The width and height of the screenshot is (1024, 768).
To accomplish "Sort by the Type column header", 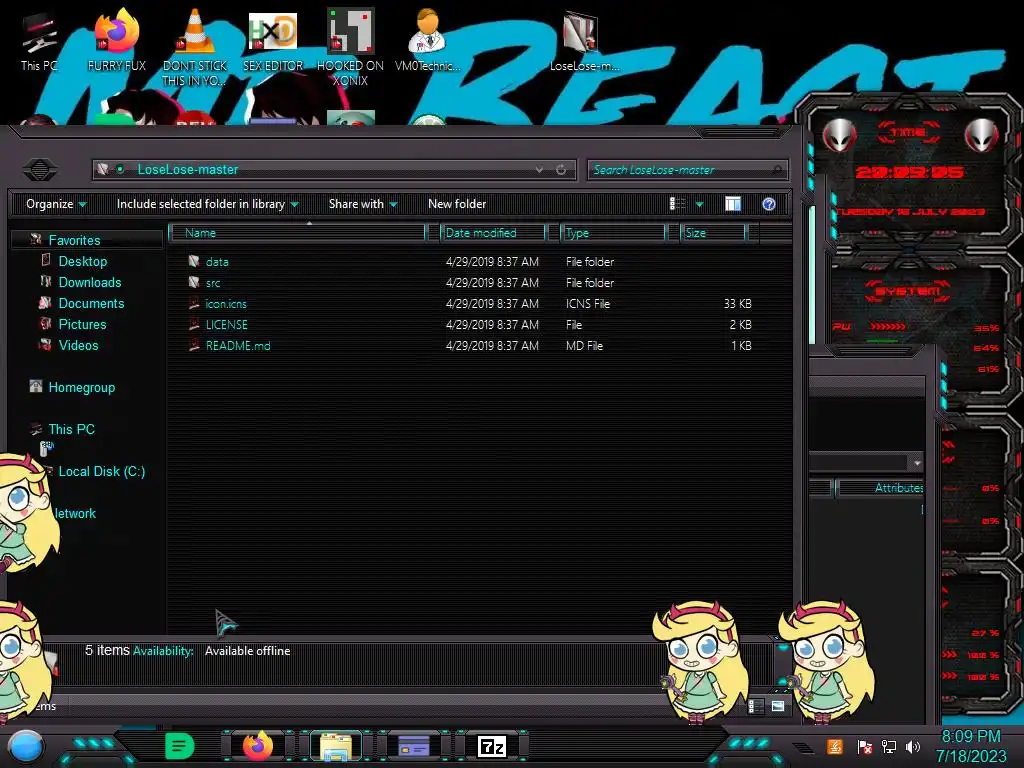I will pos(613,233).
